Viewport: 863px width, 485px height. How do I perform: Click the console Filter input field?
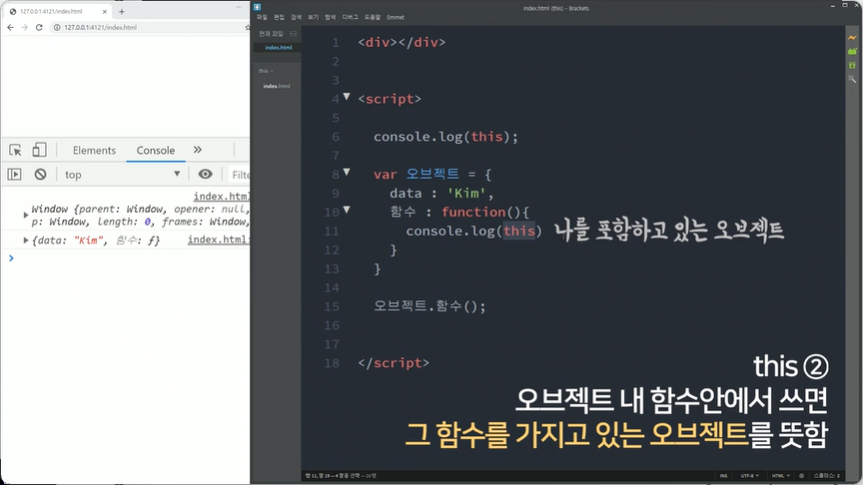(239, 175)
